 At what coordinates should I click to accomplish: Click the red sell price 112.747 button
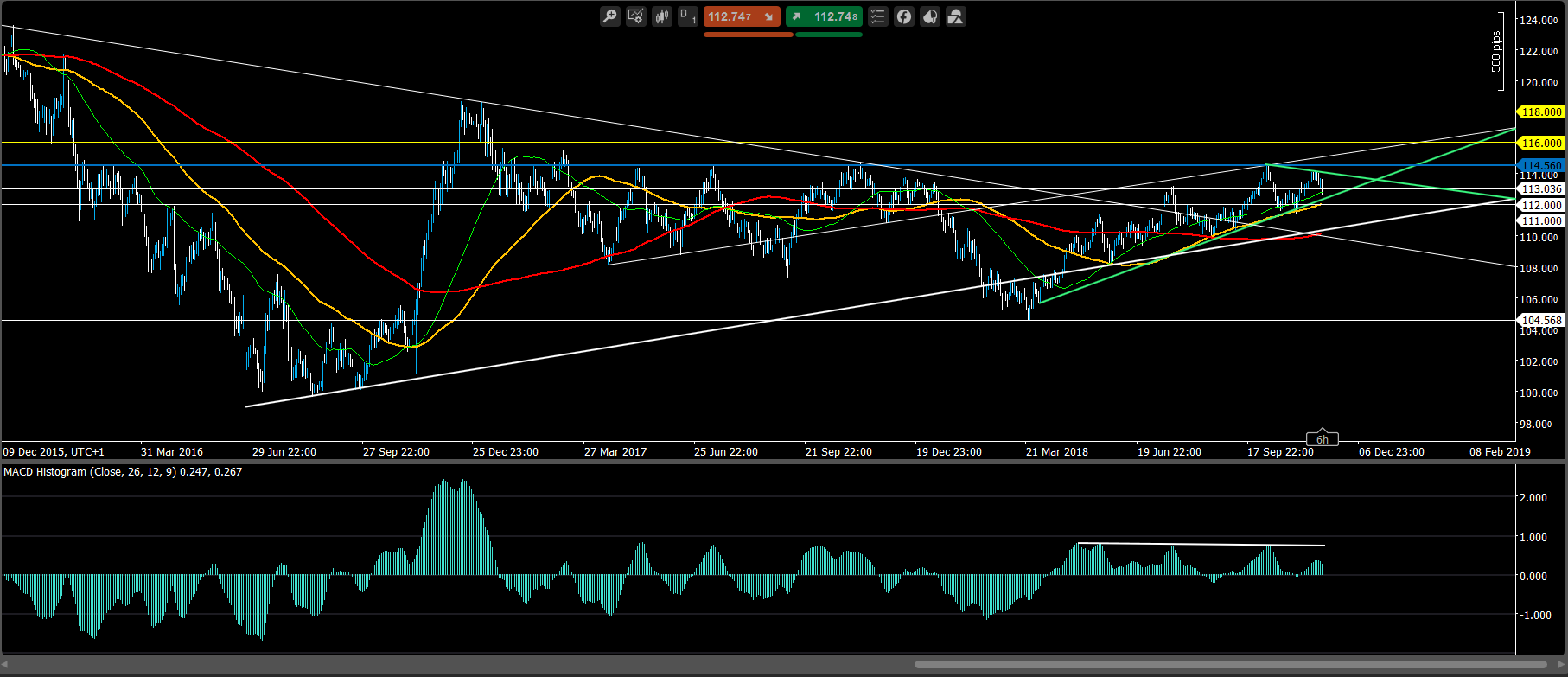tap(742, 16)
